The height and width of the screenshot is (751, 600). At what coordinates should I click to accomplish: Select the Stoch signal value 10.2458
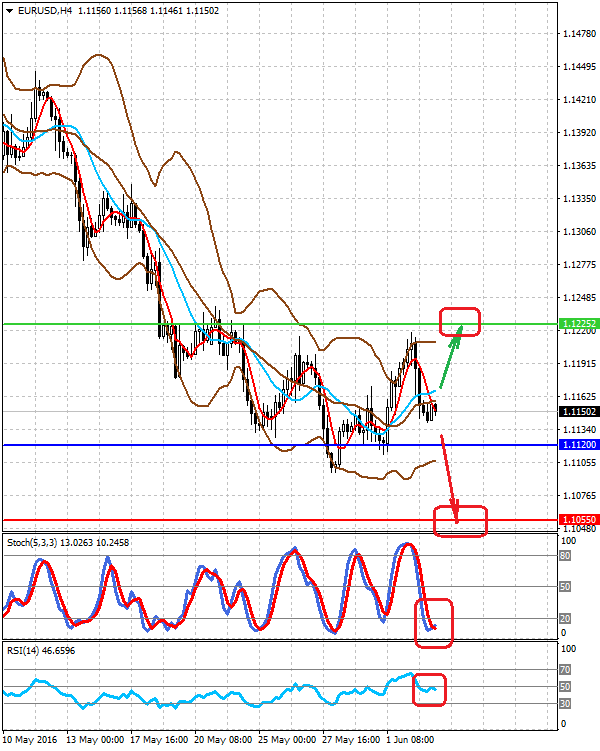coord(113,543)
